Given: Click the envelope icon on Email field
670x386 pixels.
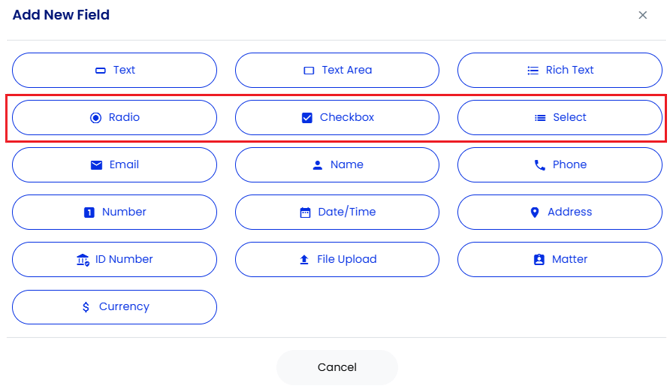Looking at the screenshot, I should click(97, 165).
